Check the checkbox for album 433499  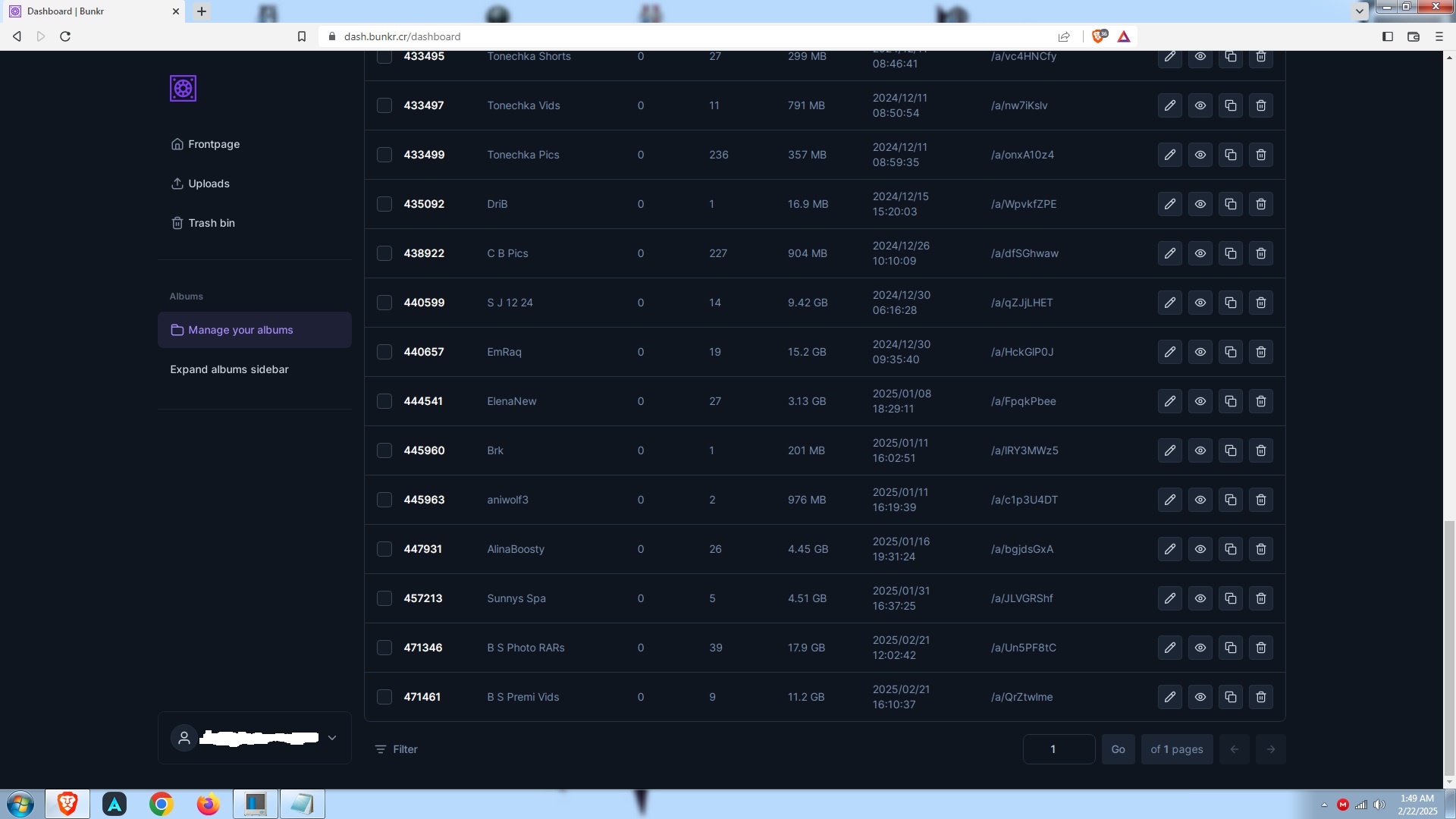[384, 155]
